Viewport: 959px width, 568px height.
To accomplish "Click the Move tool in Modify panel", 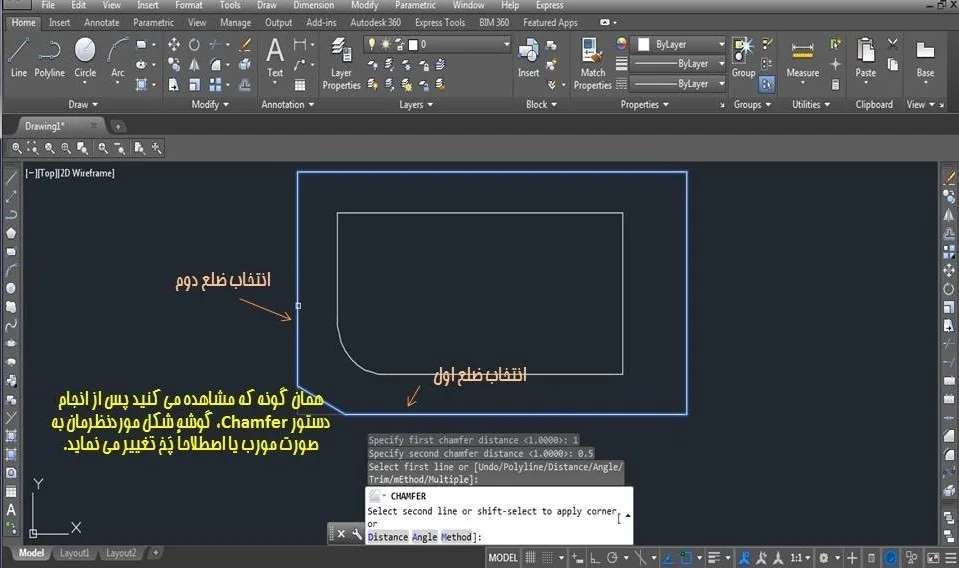I will (x=174, y=45).
